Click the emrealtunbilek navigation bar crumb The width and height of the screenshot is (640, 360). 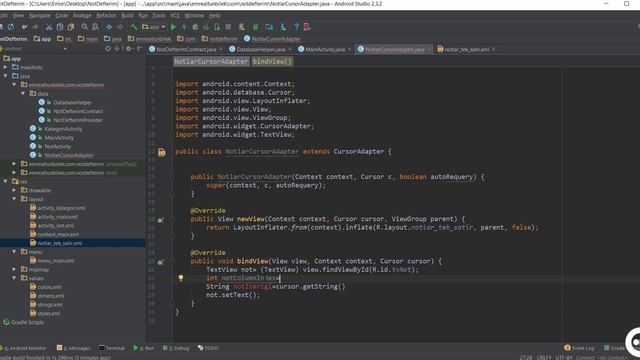[149, 39]
